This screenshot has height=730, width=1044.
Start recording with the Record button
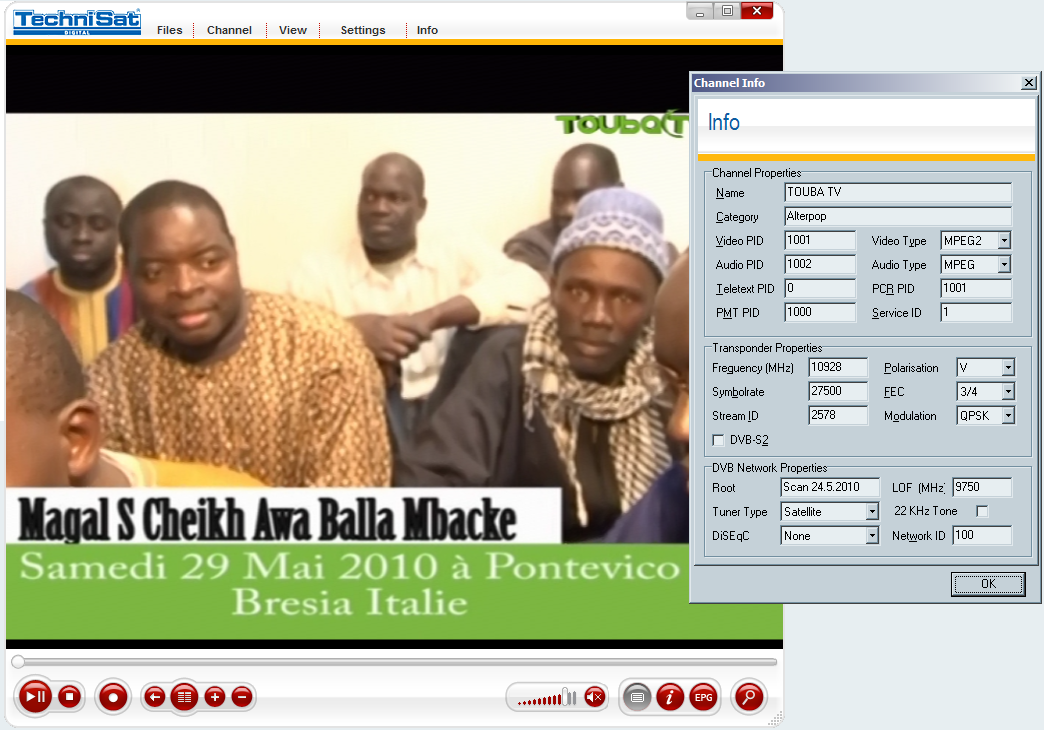[113, 697]
